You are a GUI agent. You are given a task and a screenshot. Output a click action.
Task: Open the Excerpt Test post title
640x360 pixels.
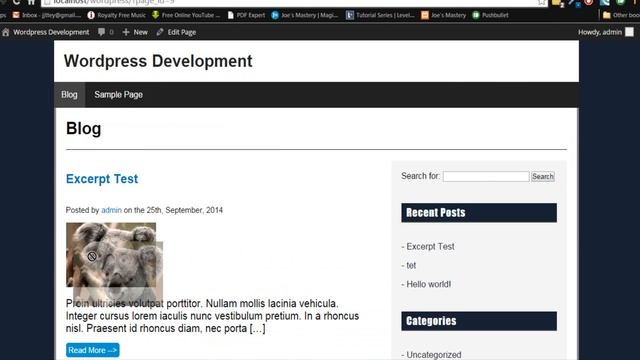pos(102,179)
